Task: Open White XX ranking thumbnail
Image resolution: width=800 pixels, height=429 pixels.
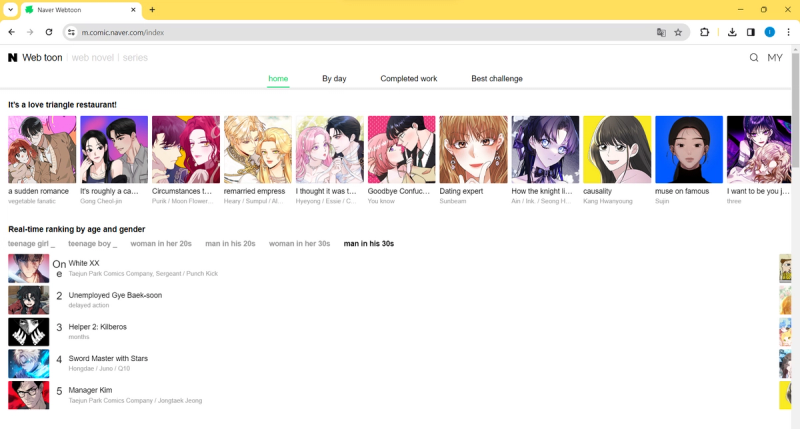Action: [x=29, y=268]
